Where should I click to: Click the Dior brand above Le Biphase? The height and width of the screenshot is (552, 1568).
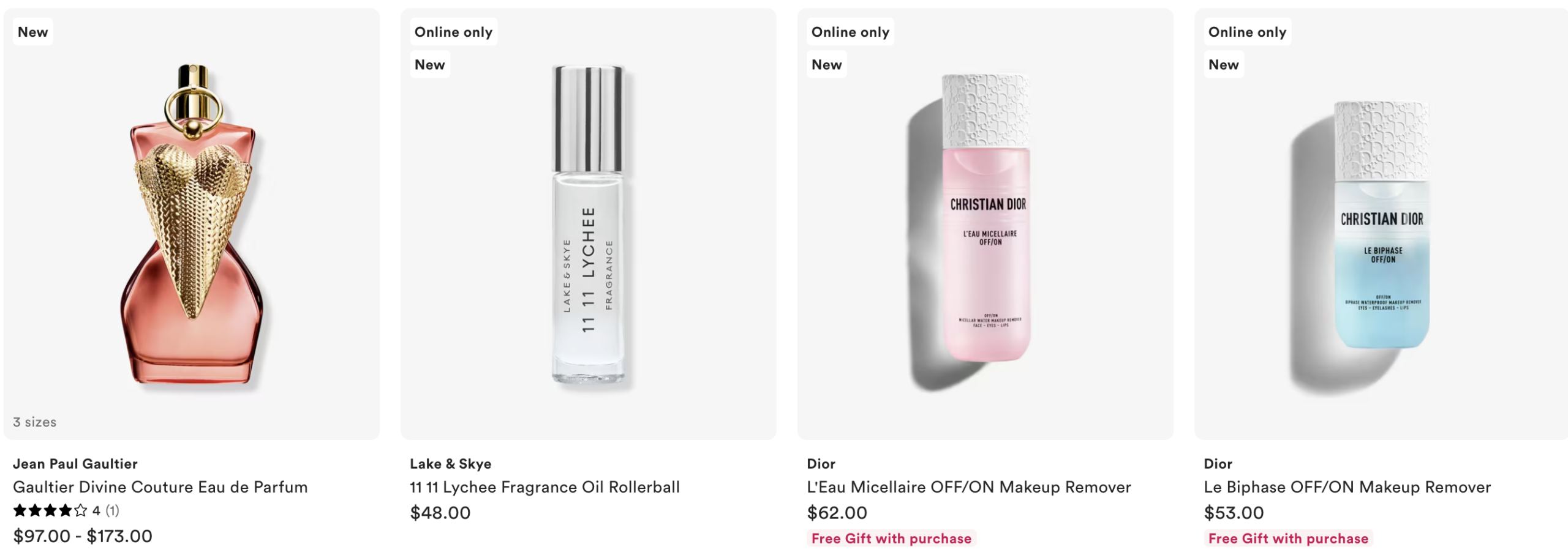(1218, 464)
